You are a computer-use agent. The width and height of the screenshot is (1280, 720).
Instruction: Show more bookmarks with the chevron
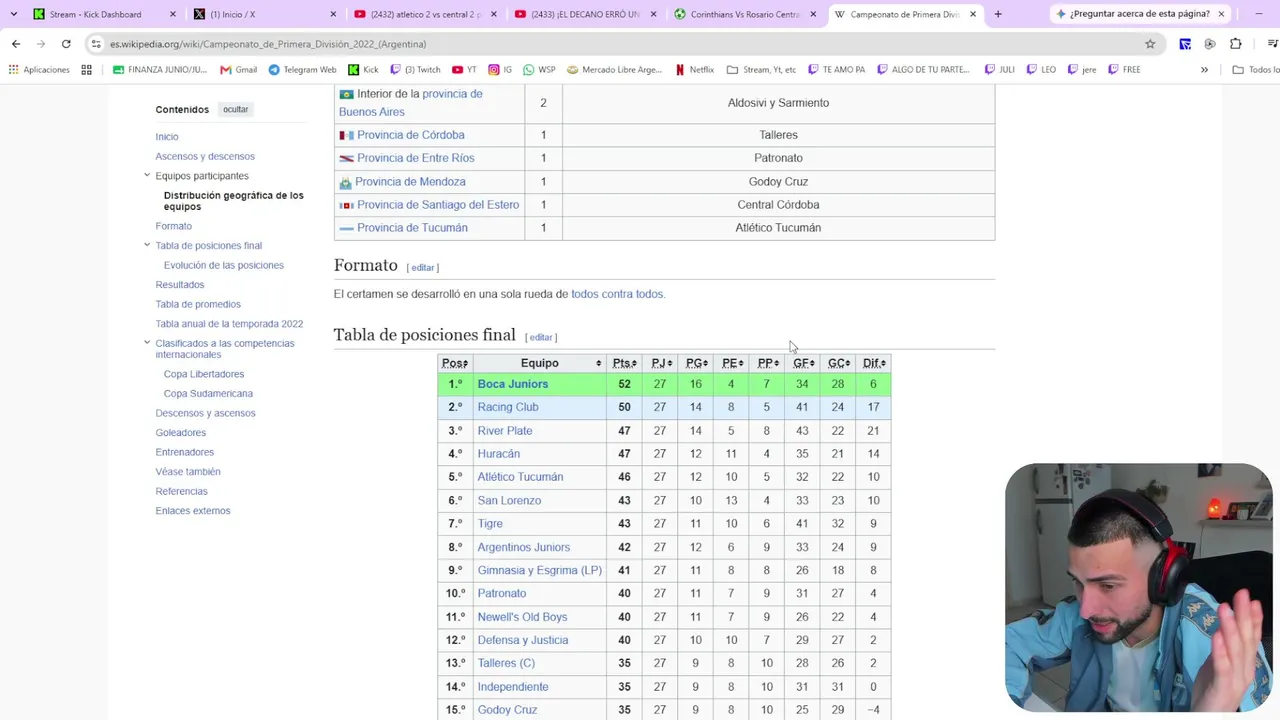coord(1204,70)
